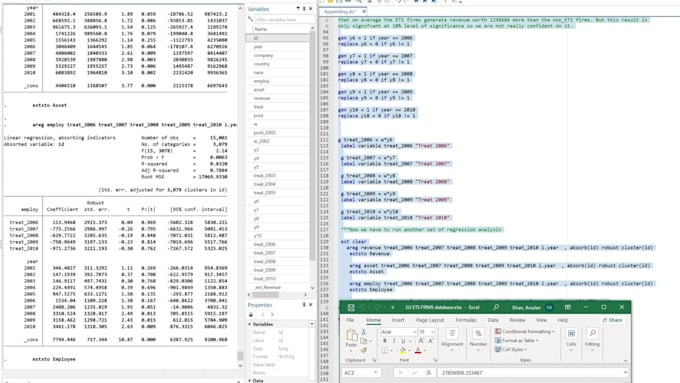Toggle Bold formatting in Excel
This screenshot has height=383, width=680.
pos(385,341)
